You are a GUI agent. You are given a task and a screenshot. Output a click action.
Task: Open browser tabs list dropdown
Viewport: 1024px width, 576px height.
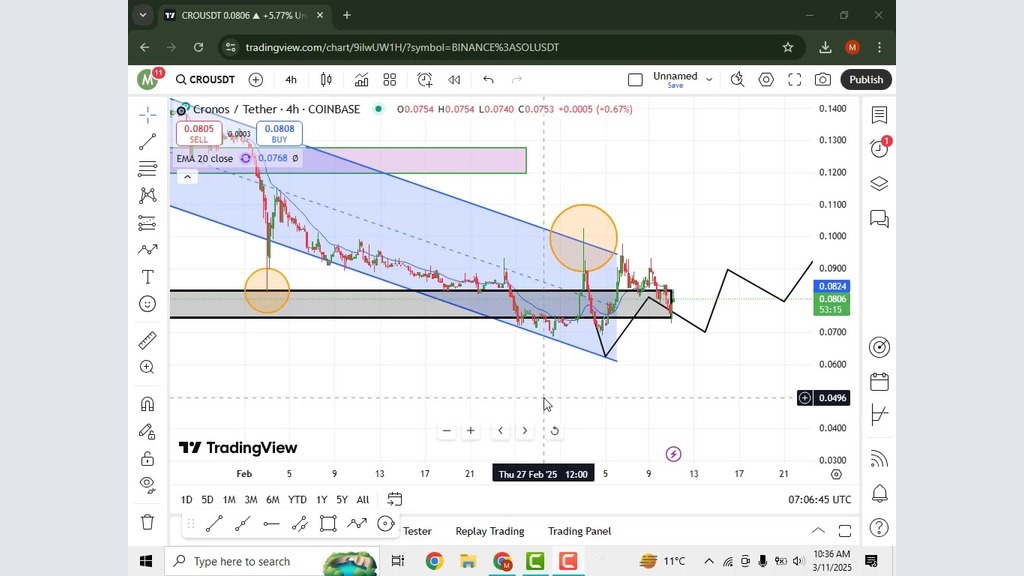coord(142,15)
